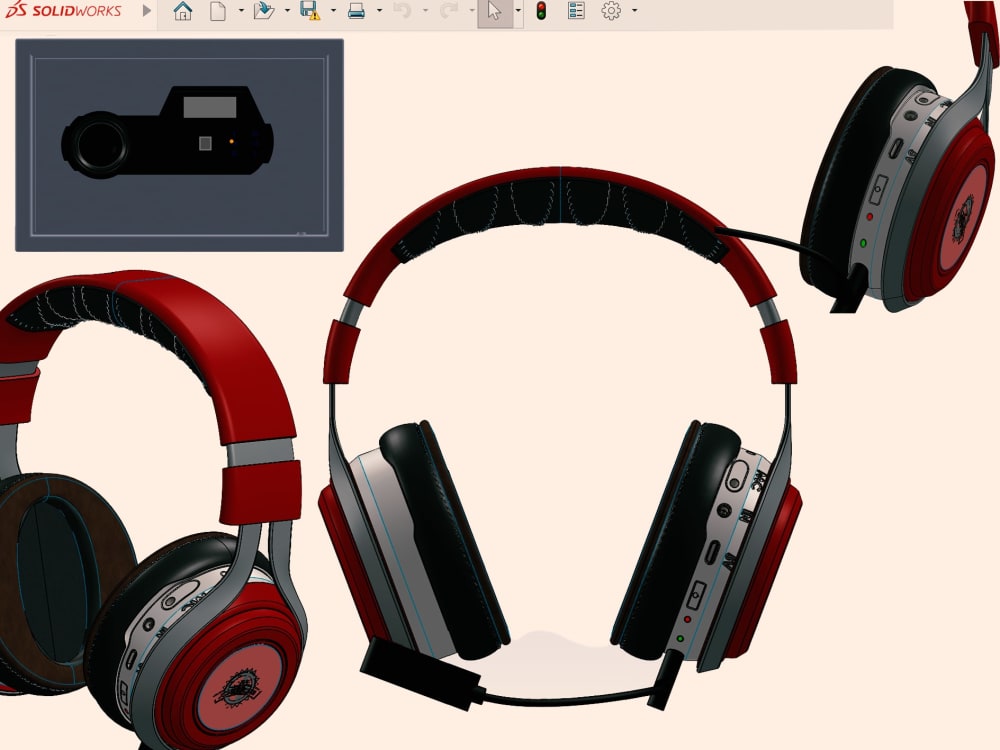
Task: Save the document with warning badge
Action: tap(310, 11)
